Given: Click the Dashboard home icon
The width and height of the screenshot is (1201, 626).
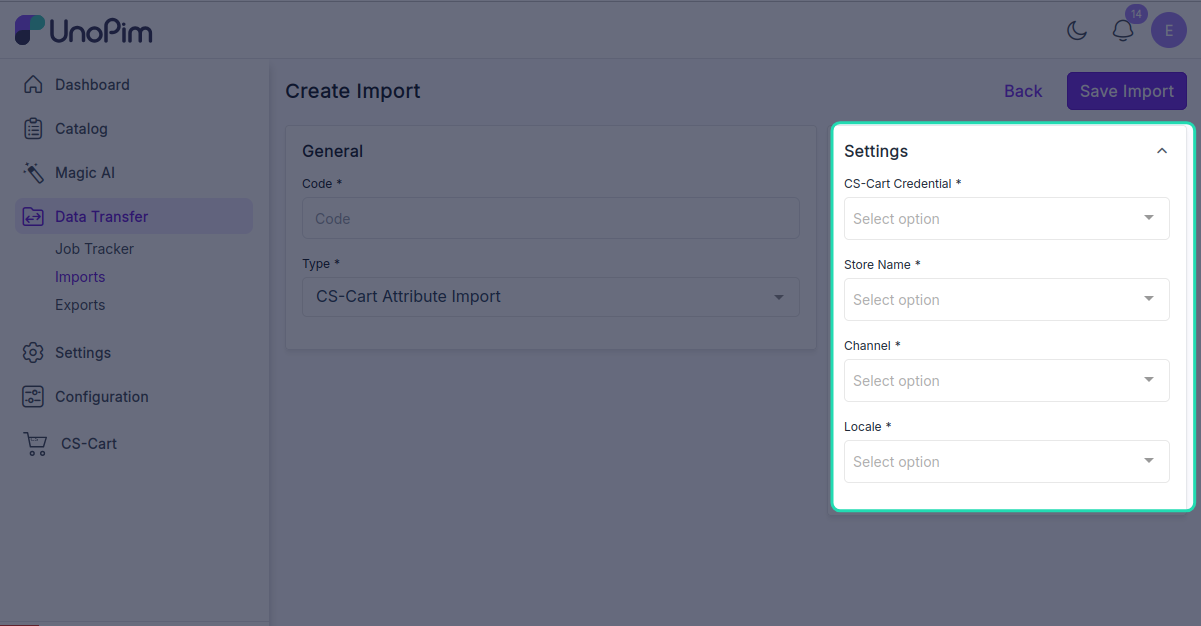Looking at the screenshot, I should 33,85.
